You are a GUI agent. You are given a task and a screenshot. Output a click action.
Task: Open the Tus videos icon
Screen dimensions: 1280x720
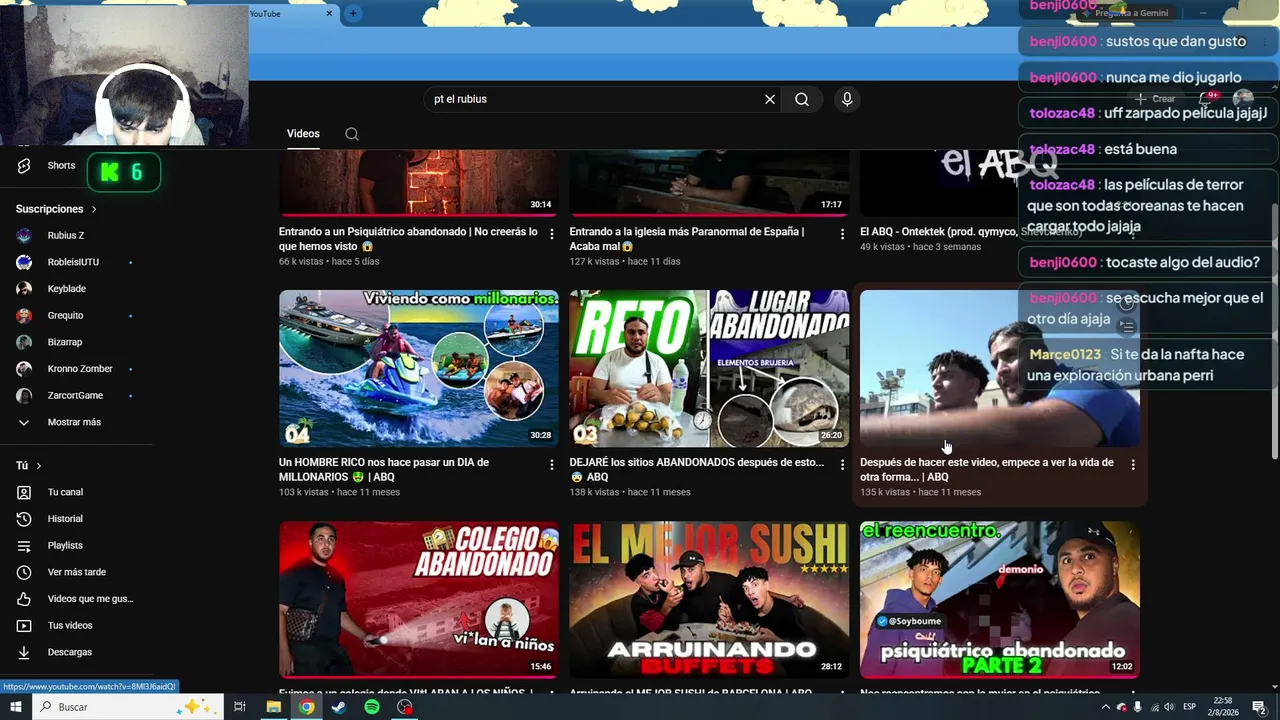point(24,626)
